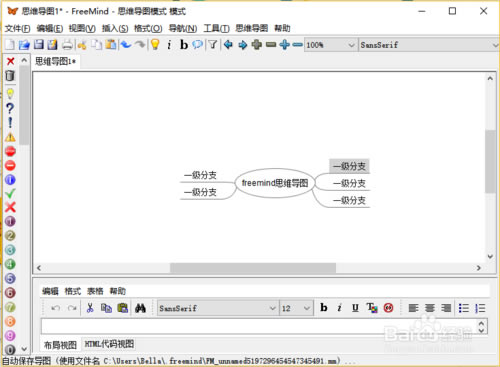The image size is (500, 367).
Task: Switch to 布局视图 tab
Action: tap(60, 345)
